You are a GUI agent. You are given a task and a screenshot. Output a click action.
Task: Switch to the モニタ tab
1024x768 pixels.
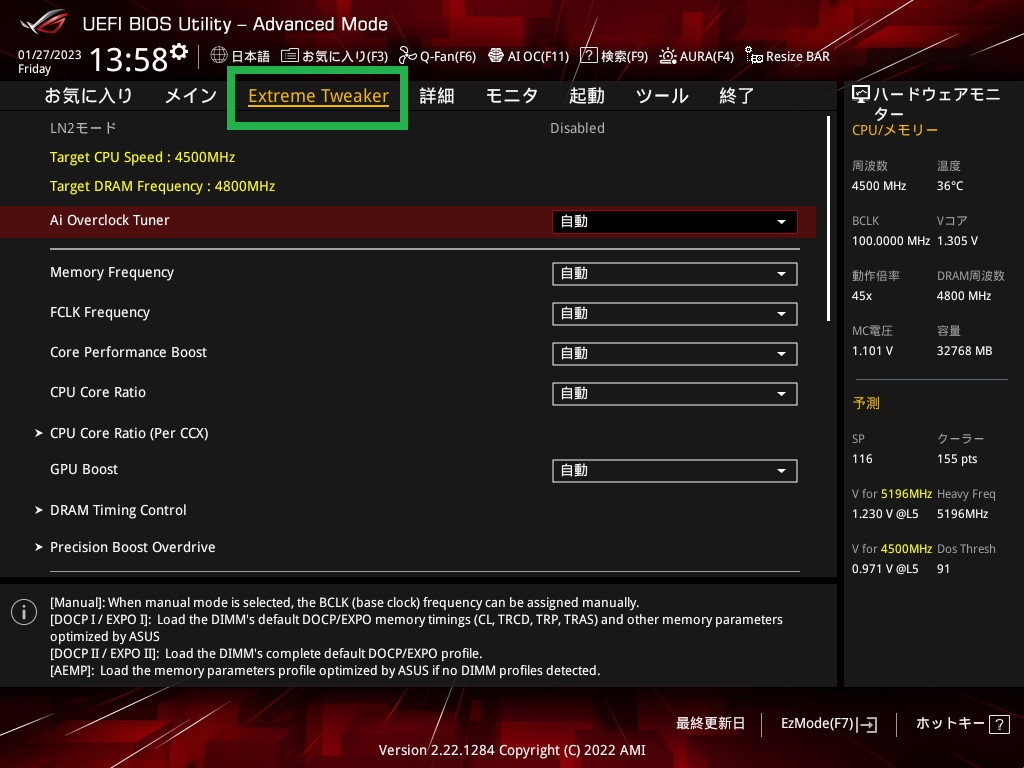[x=512, y=96]
